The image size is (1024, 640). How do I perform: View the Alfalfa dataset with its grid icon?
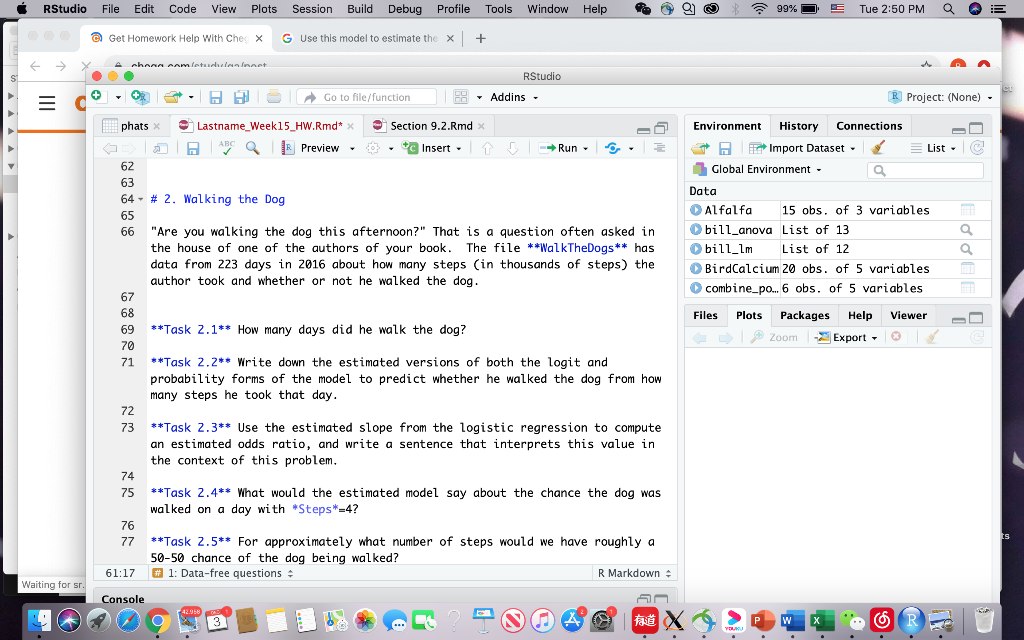(x=966, y=210)
